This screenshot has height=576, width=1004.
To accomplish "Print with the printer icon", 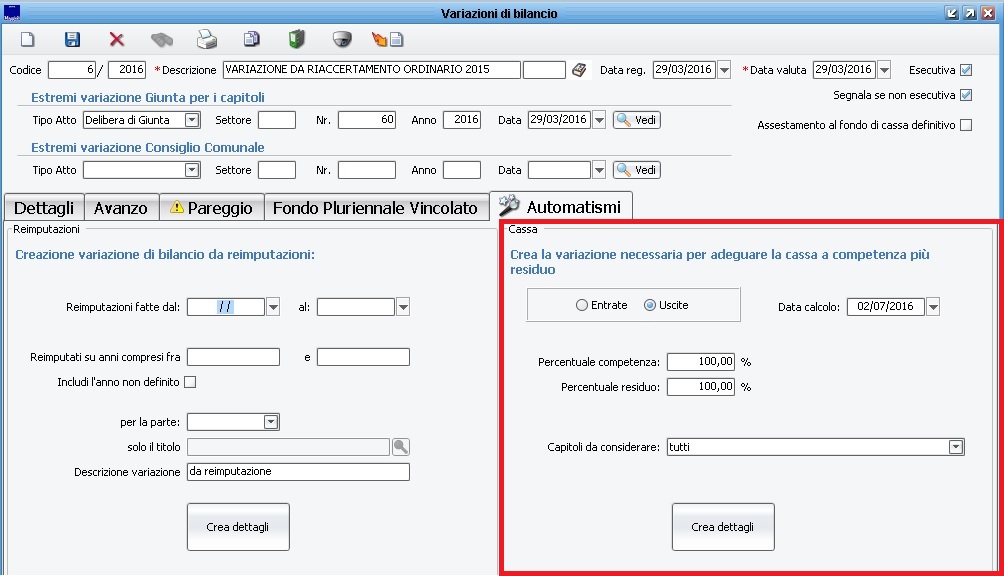I will [x=207, y=40].
